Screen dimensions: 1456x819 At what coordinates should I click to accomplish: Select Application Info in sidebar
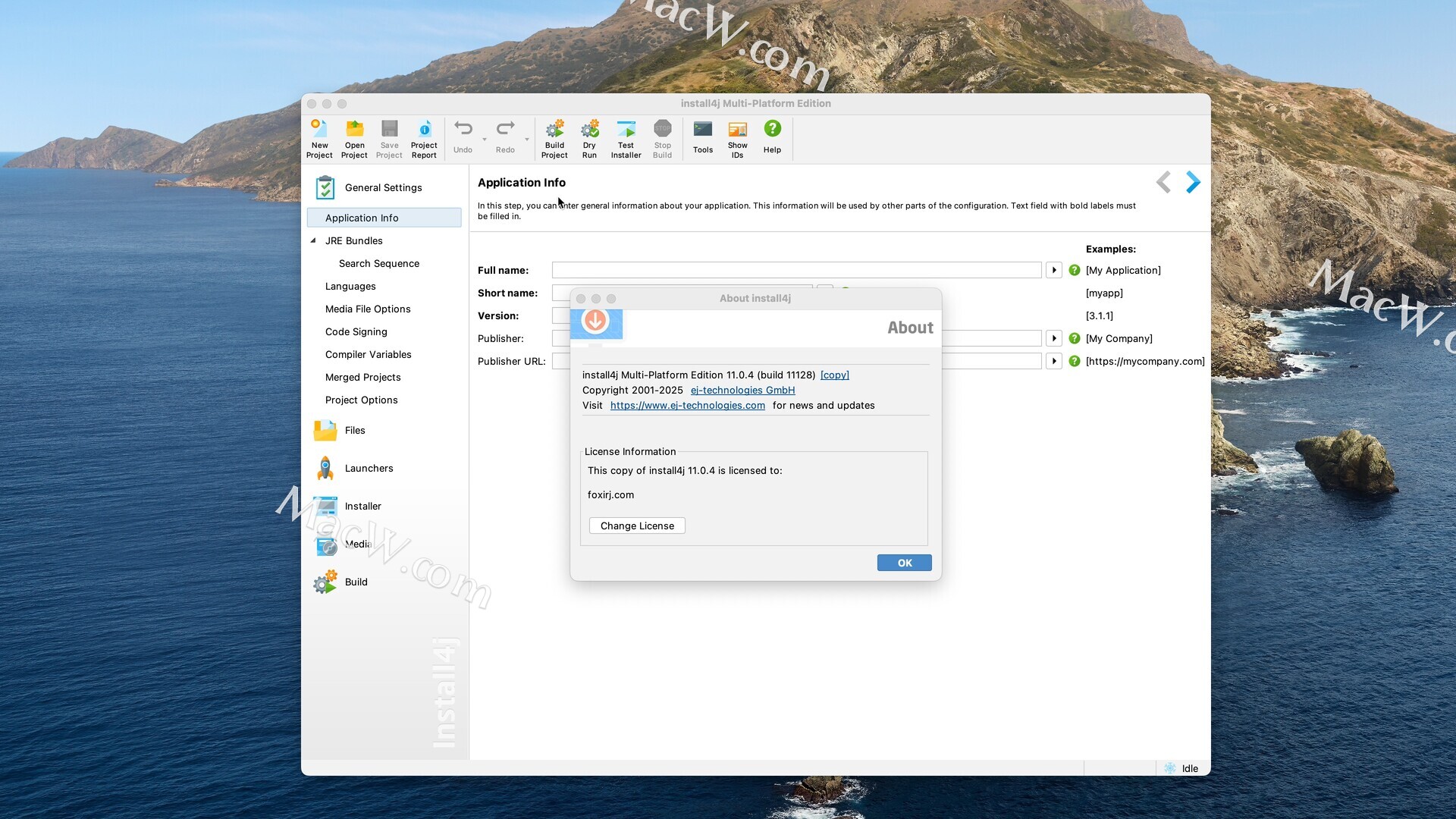point(384,218)
